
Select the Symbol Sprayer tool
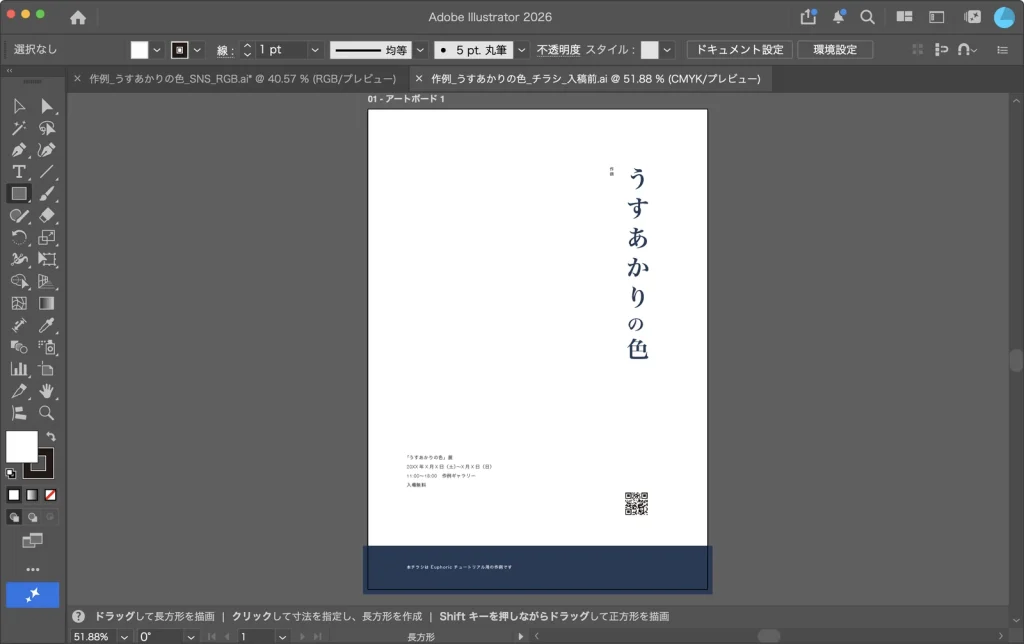46,347
